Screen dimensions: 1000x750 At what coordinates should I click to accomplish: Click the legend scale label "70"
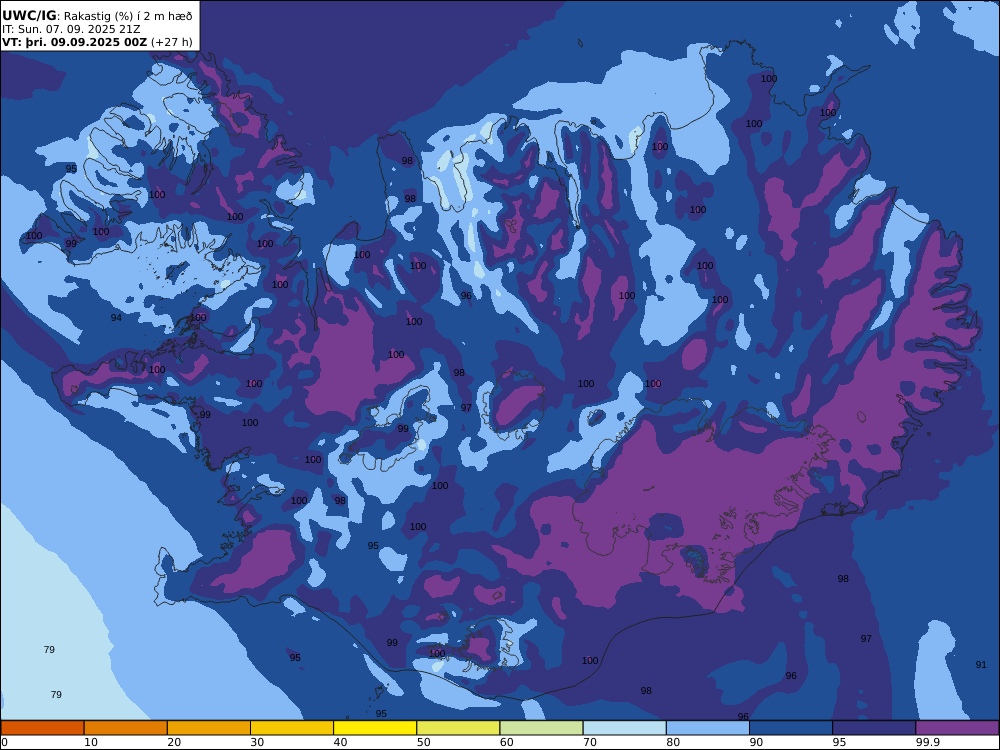click(x=591, y=742)
